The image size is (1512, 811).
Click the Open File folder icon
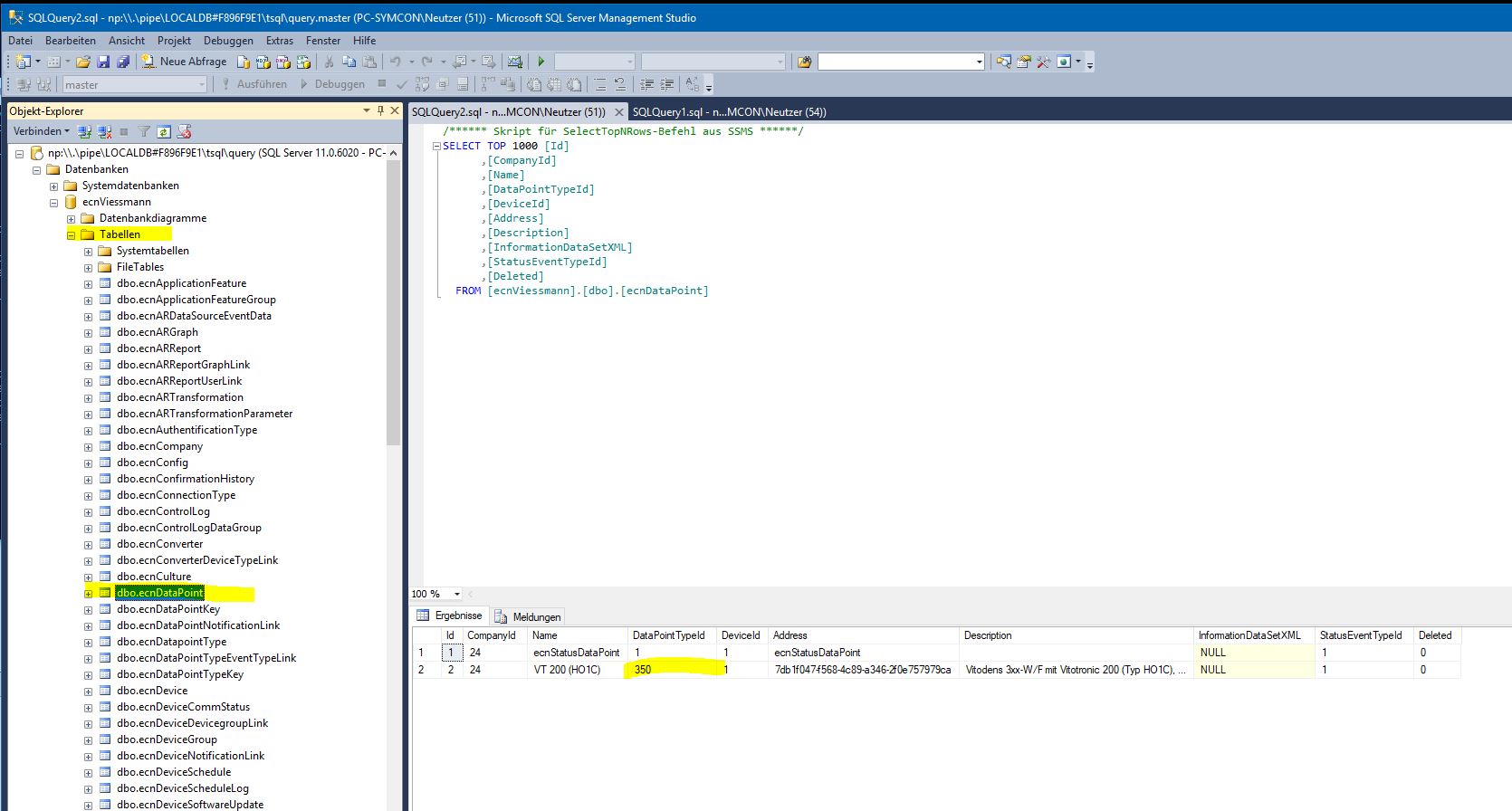[x=83, y=62]
